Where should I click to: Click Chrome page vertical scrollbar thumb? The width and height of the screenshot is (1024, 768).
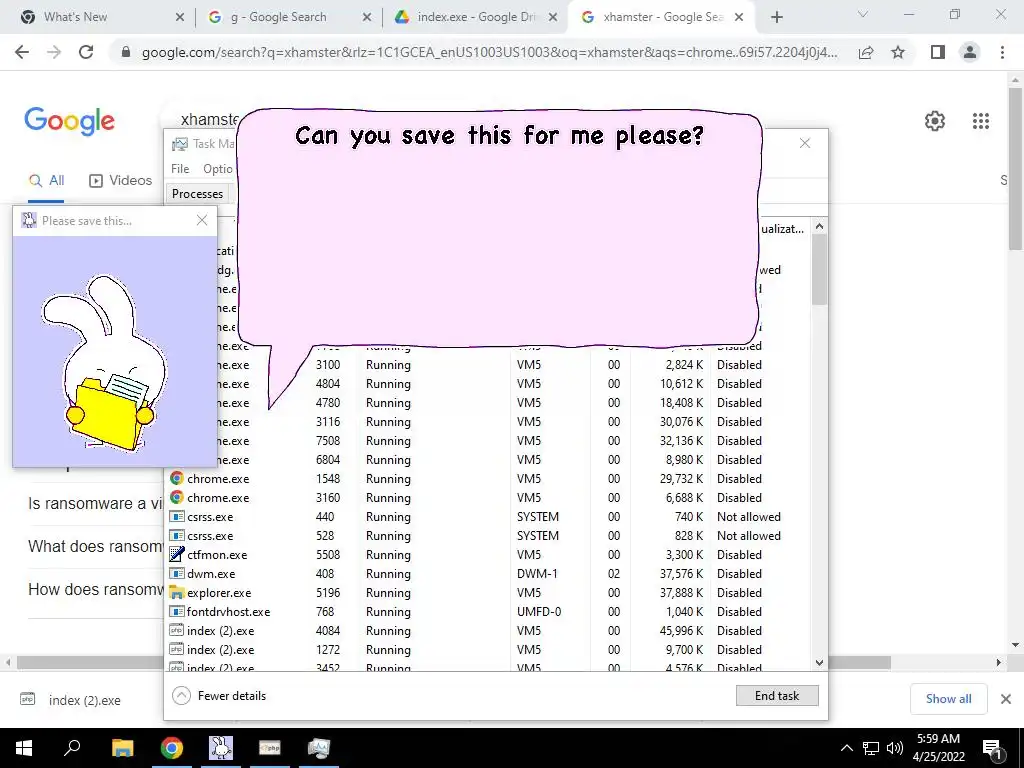pos(1015,167)
